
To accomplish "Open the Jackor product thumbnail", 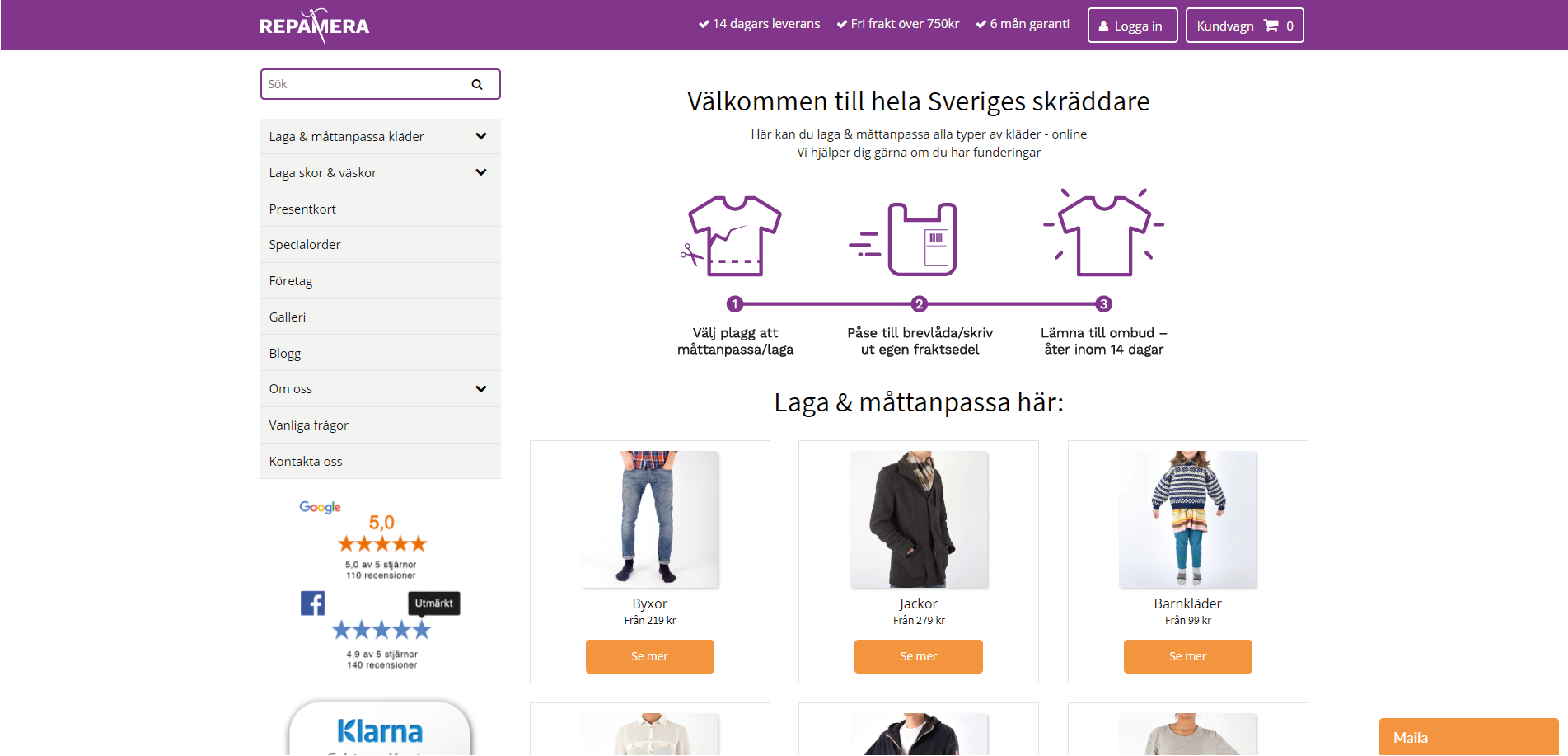I will 919,519.
